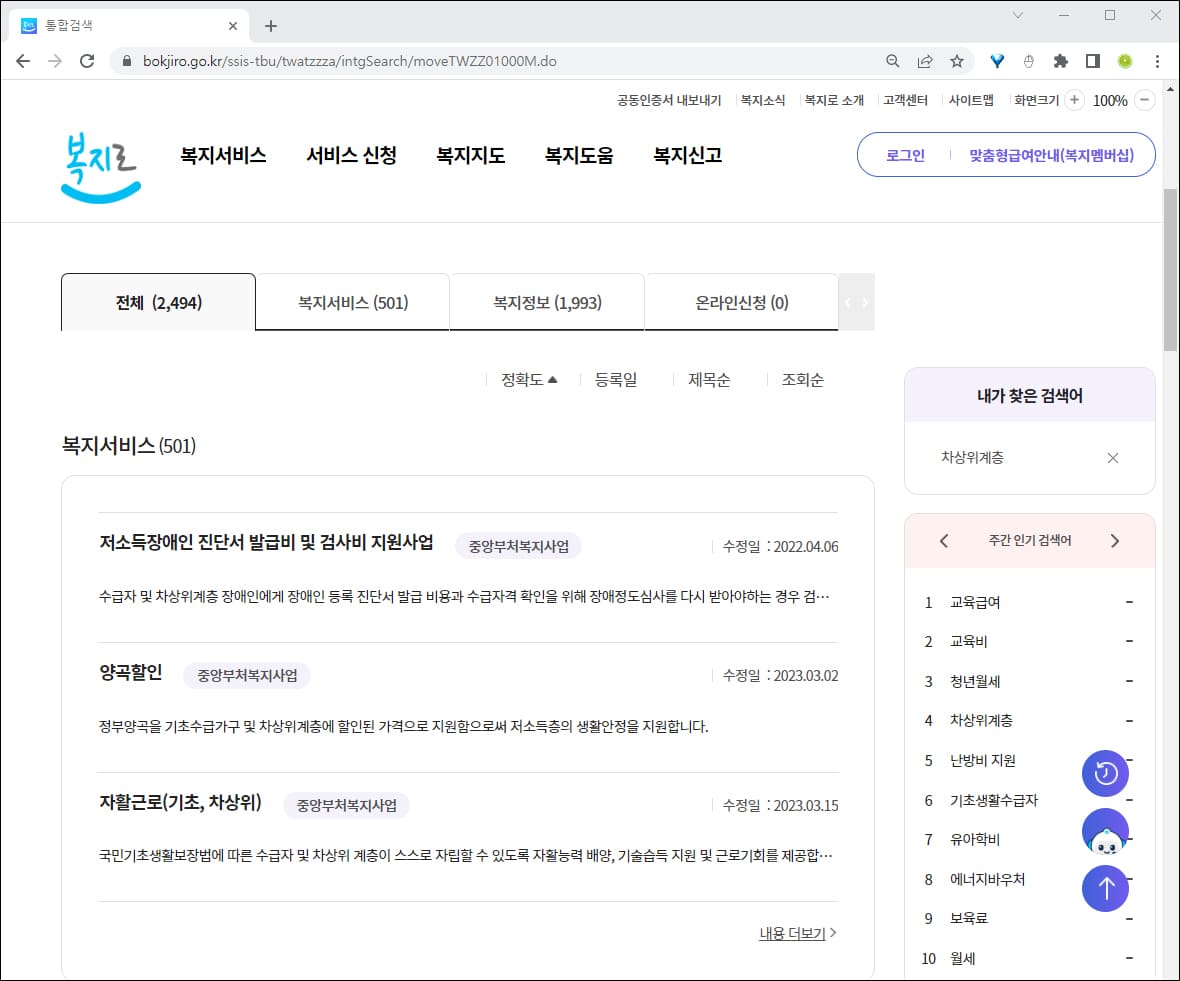
Task: Open the browser extensions puzzle icon
Action: (1060, 61)
